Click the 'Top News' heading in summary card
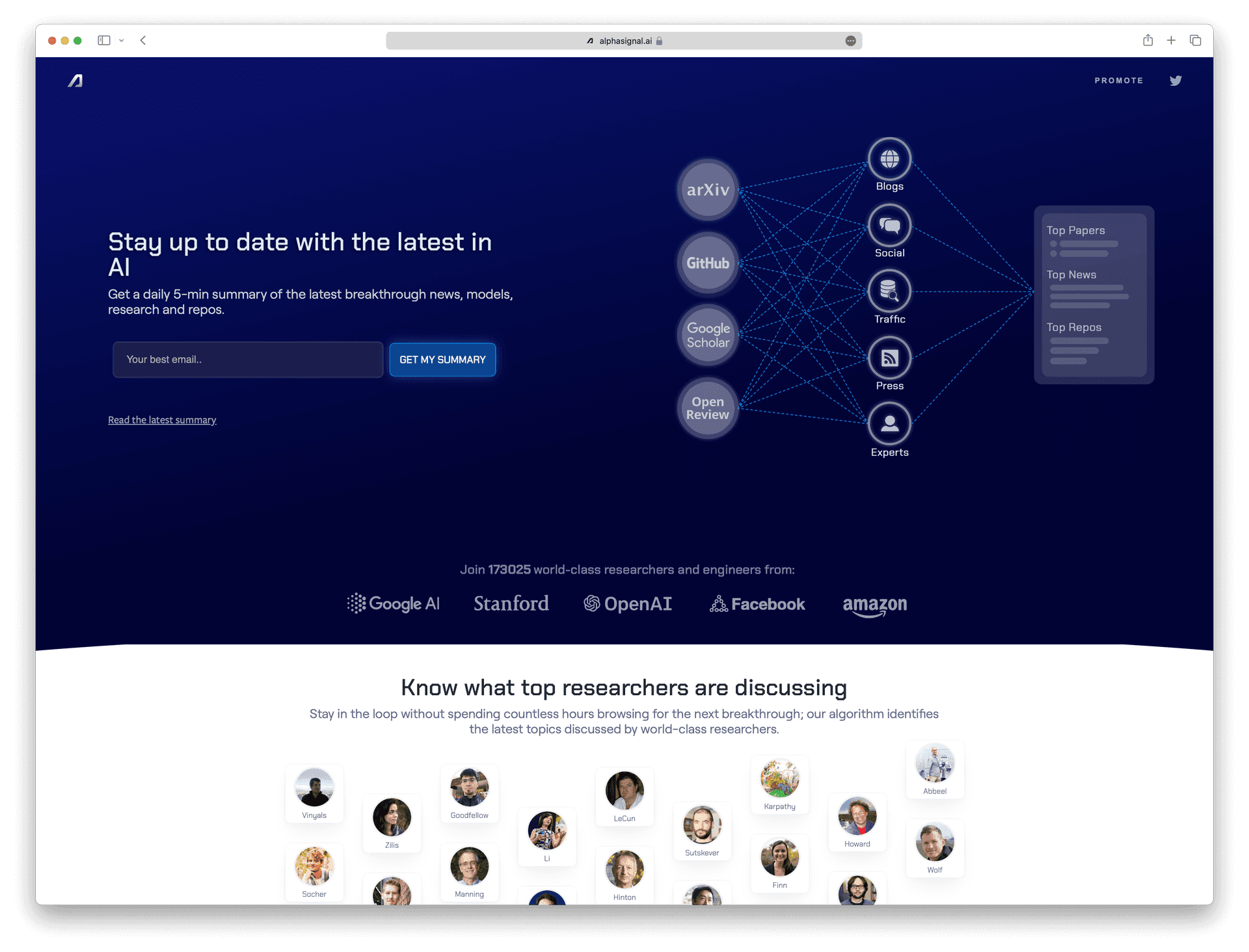The width and height of the screenshot is (1249, 952). click(x=1071, y=274)
